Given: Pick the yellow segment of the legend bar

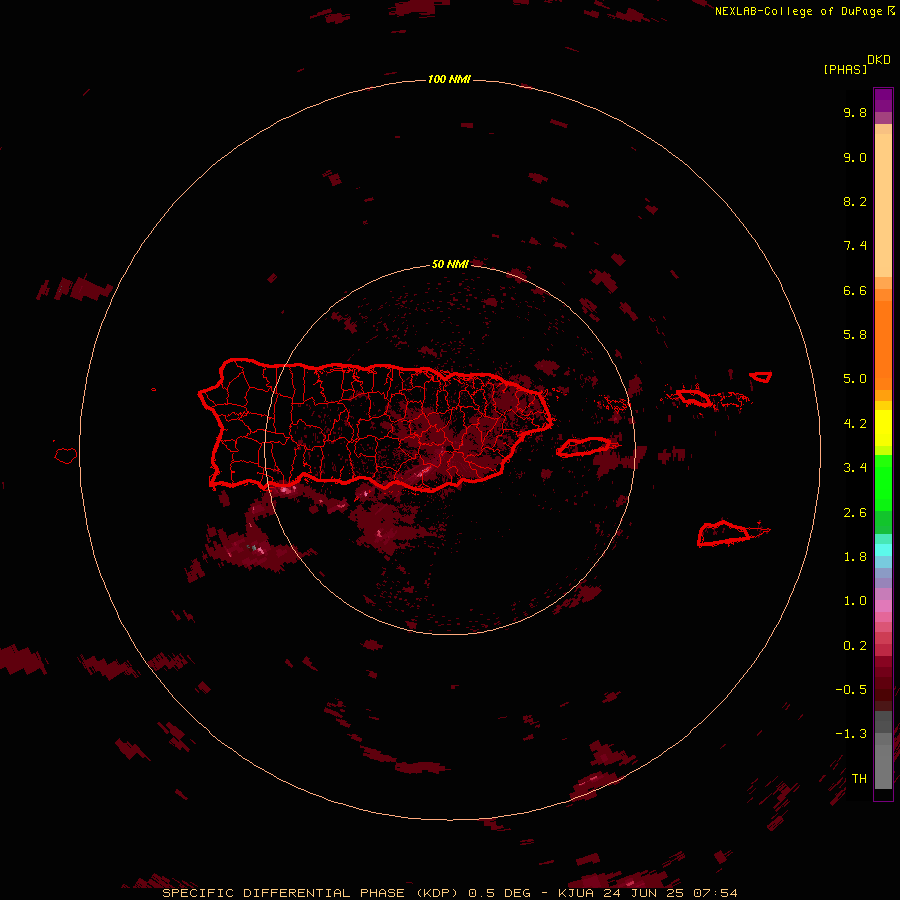Looking at the screenshot, I should (883, 428).
